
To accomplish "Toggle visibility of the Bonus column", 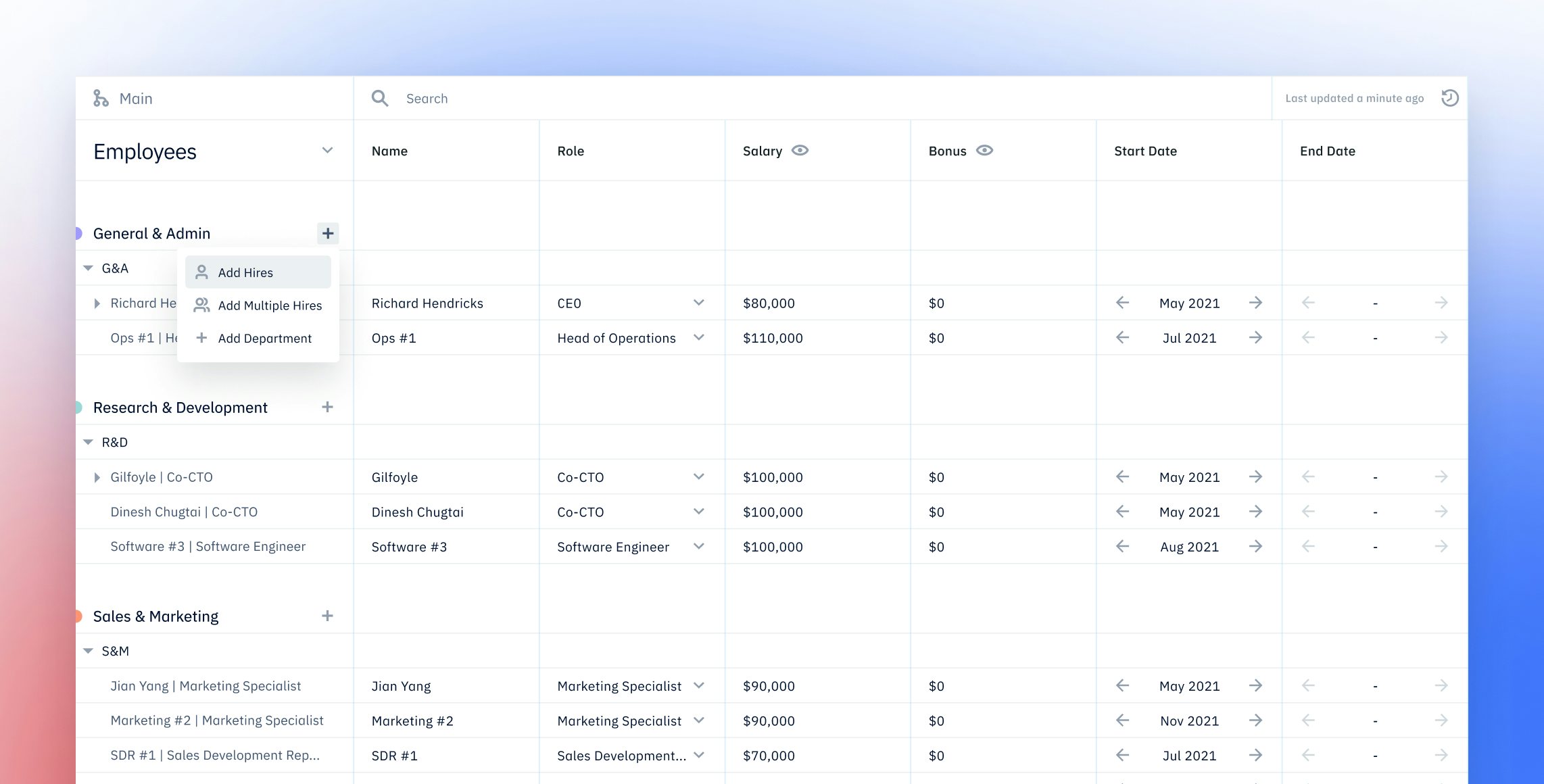I will coord(984,150).
